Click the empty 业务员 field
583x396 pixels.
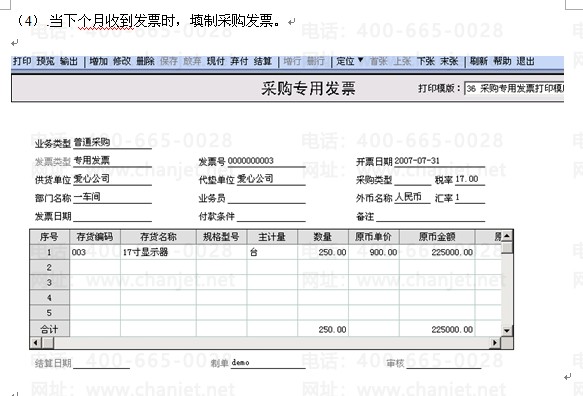click(x=266, y=198)
